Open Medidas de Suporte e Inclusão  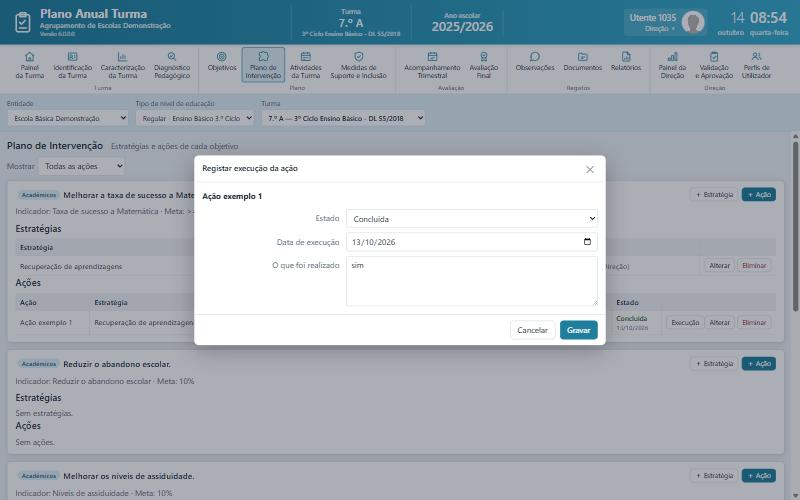(x=358, y=65)
